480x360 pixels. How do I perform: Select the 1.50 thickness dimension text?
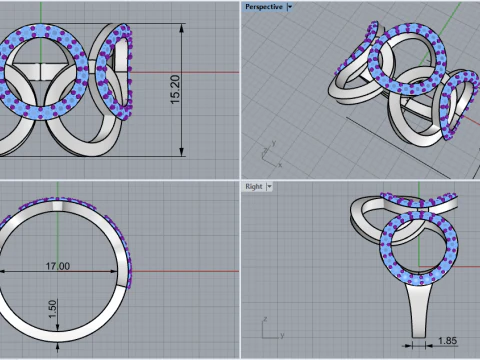[x=52, y=309]
